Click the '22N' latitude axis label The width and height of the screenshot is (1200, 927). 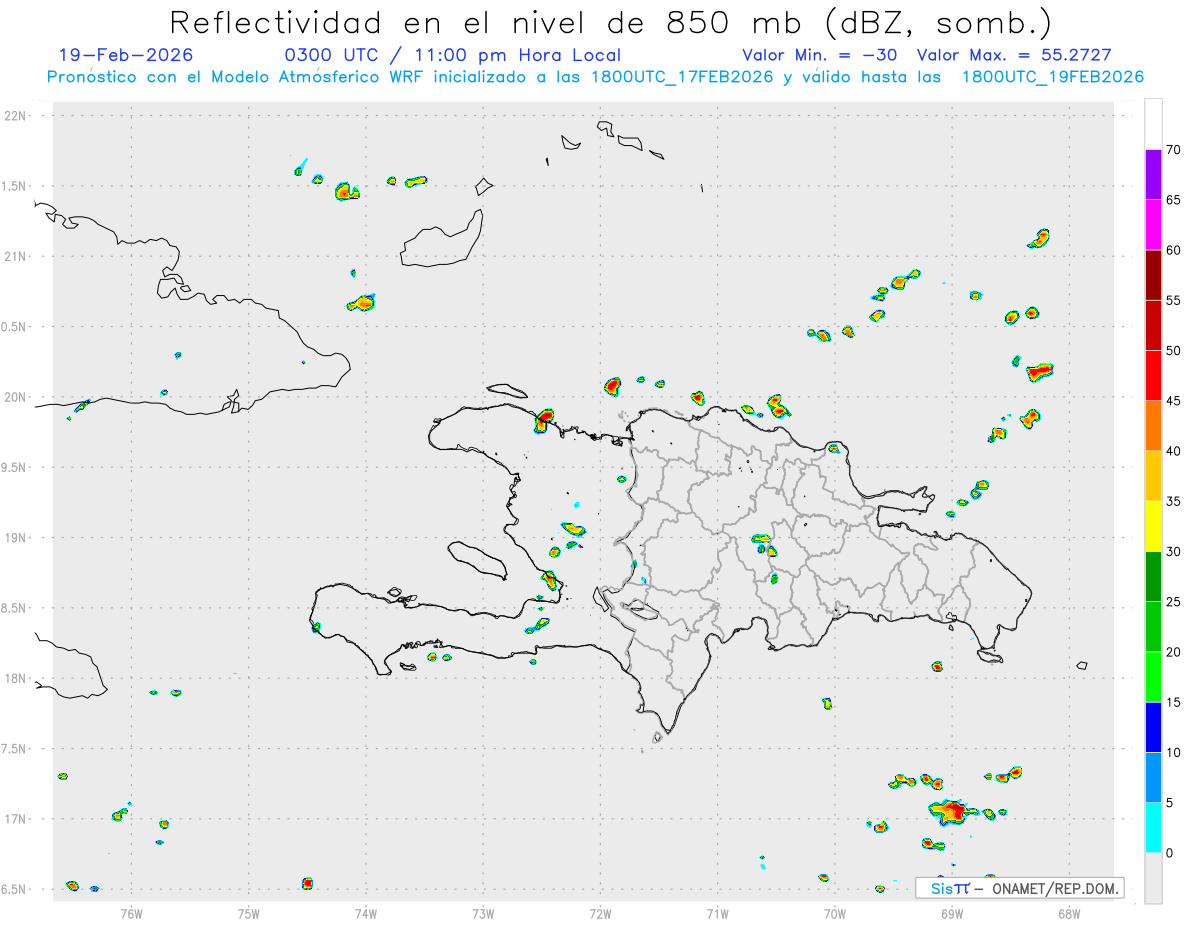[16, 116]
